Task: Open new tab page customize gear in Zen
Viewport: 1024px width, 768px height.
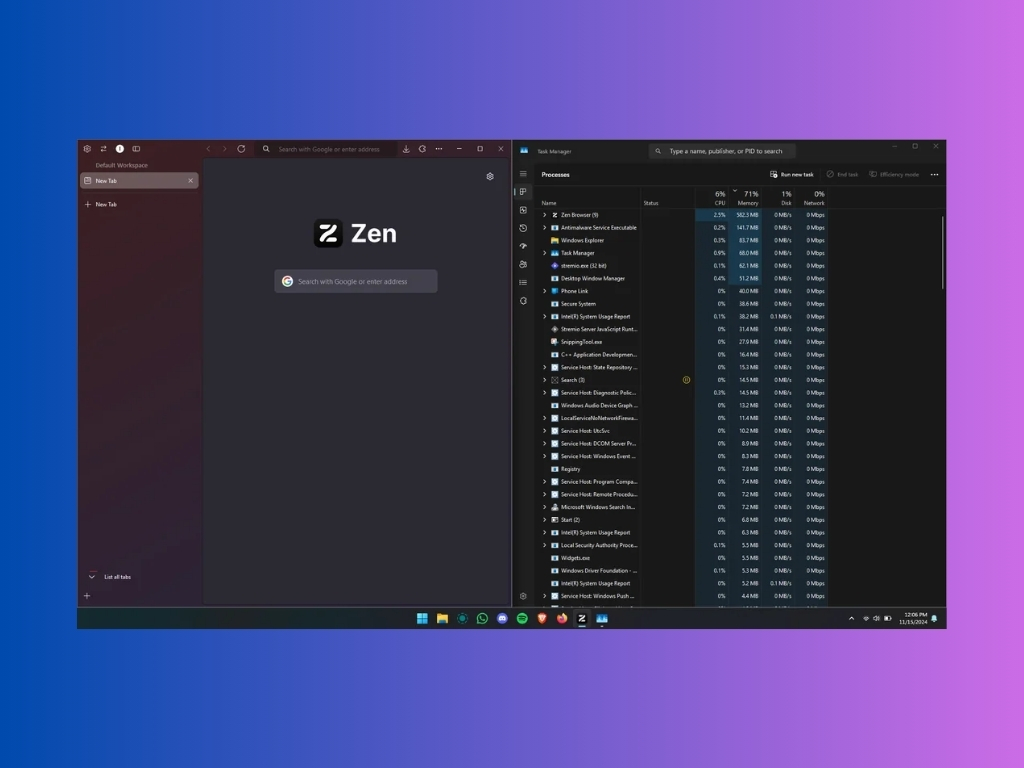Action: [490, 176]
